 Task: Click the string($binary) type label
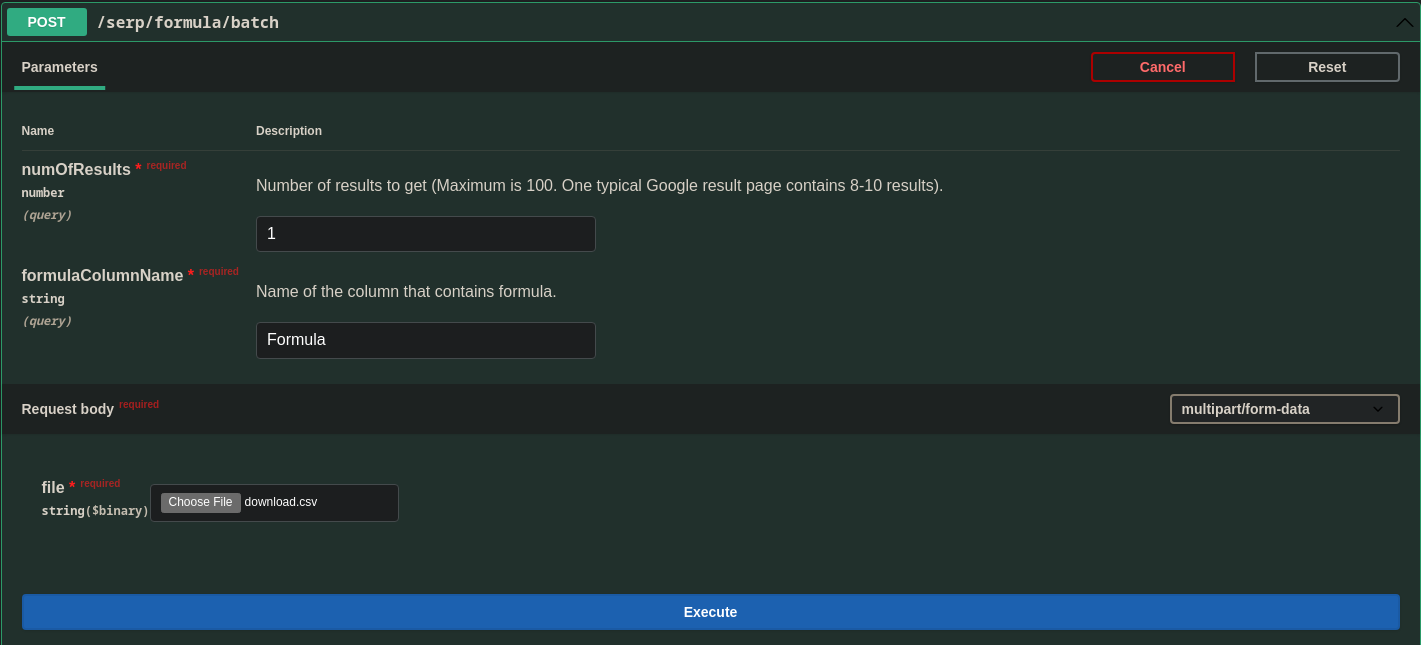tap(95, 511)
